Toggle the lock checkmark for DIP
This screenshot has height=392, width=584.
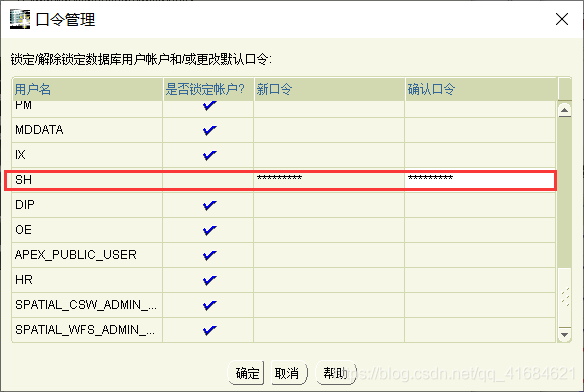[x=209, y=205]
